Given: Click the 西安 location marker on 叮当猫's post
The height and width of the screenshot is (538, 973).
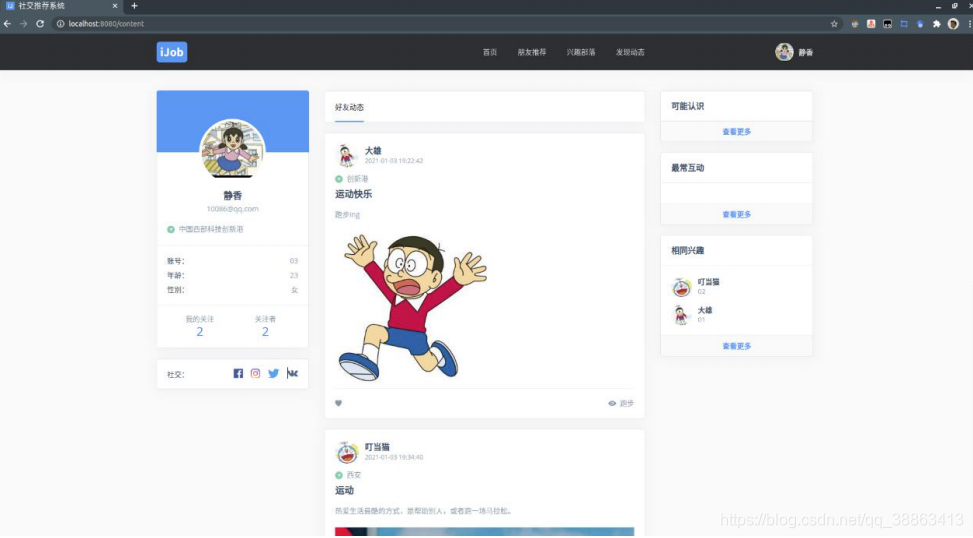Looking at the screenshot, I should (339, 475).
